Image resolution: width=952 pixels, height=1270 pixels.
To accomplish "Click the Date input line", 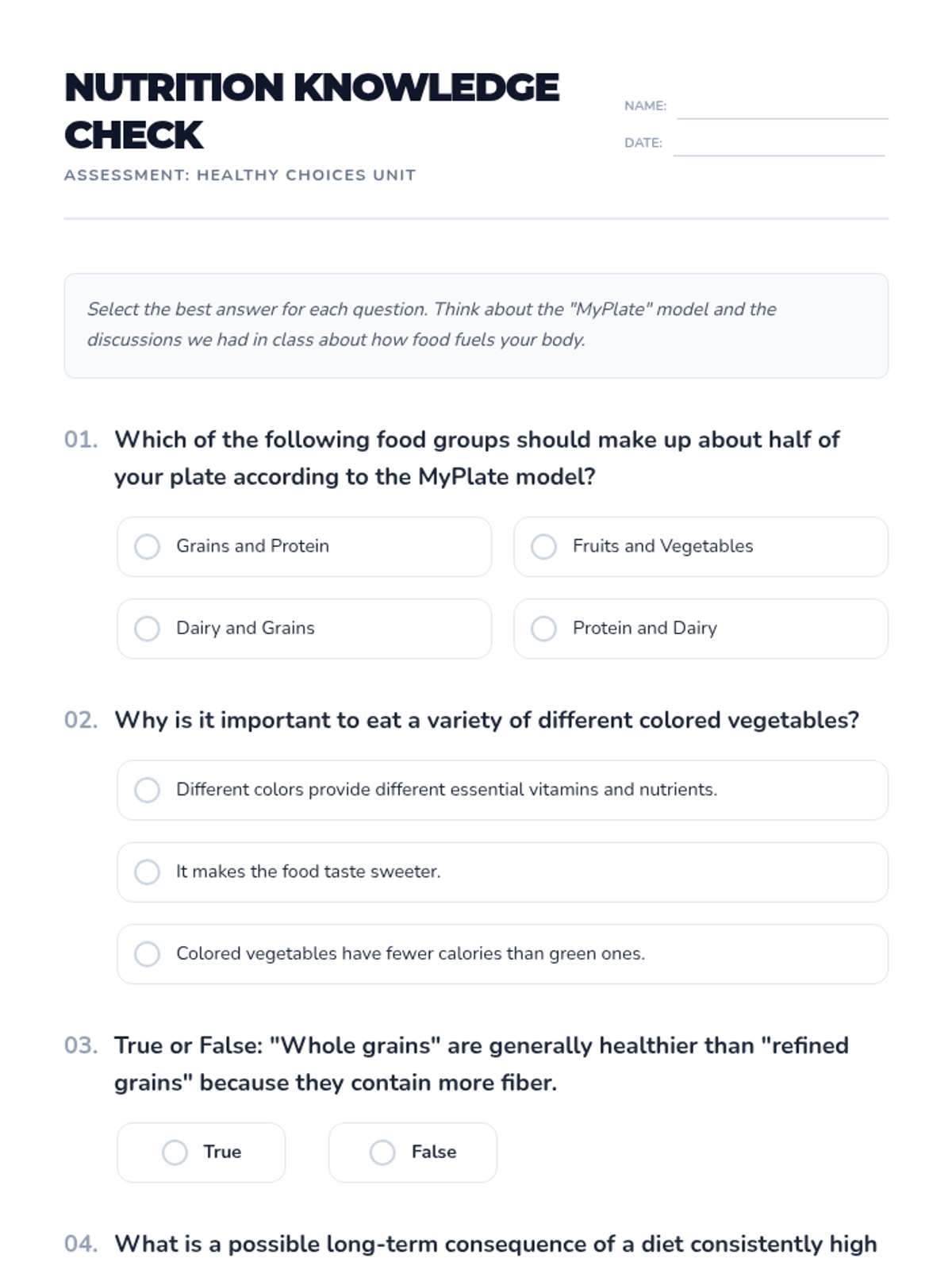I will 779,144.
